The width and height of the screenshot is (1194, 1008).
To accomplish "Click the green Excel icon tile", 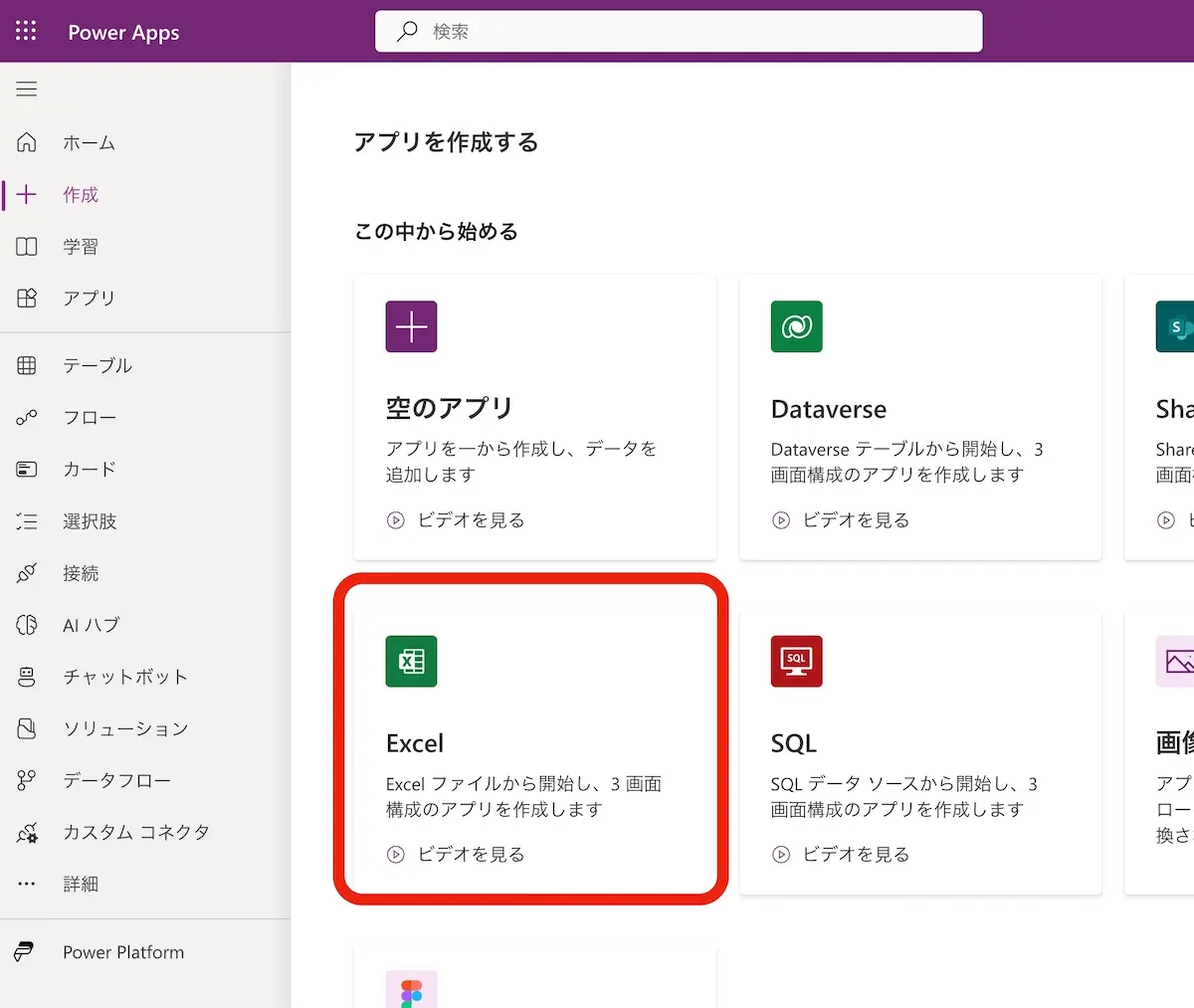I will [411, 662].
